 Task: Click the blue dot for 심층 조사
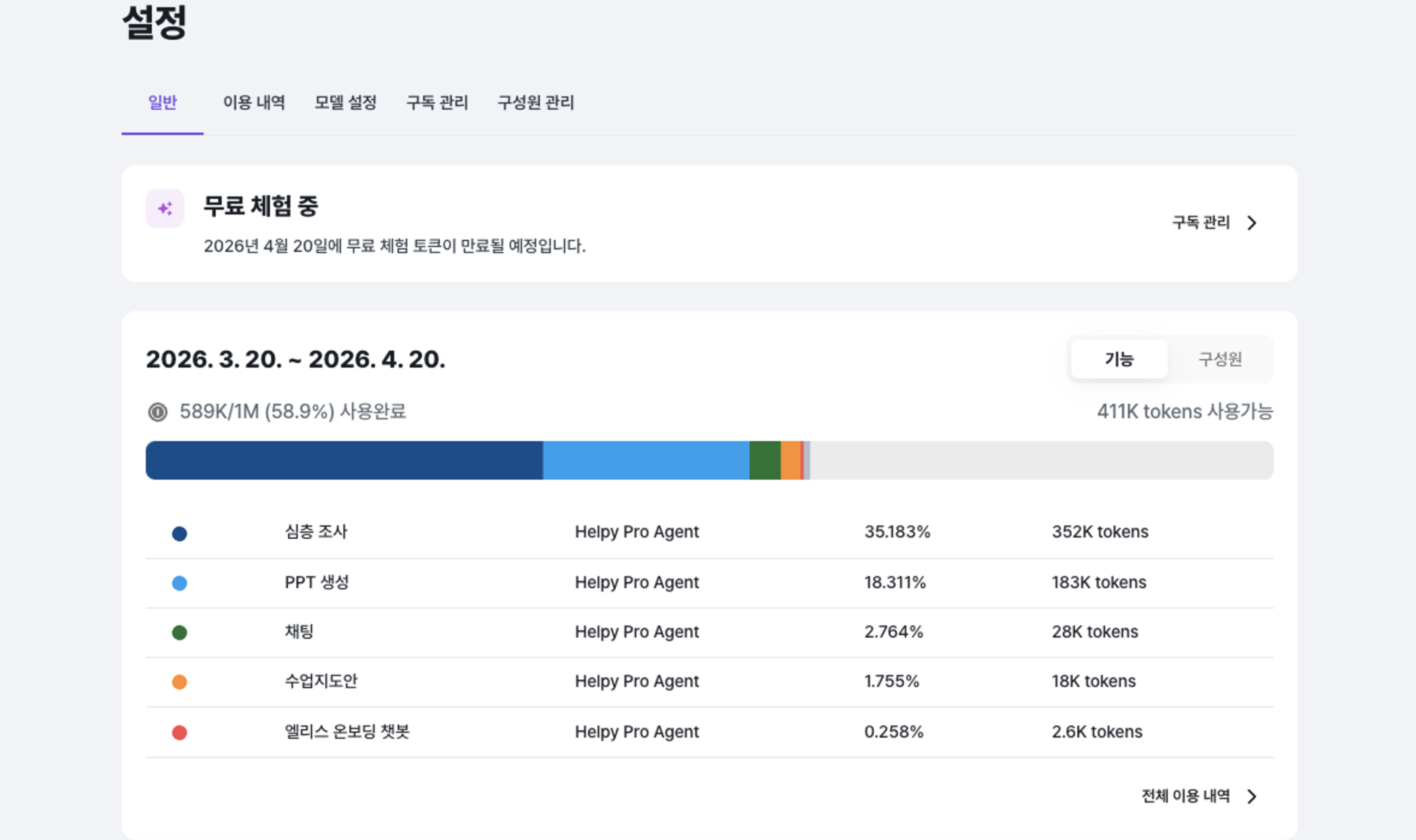coord(179,533)
